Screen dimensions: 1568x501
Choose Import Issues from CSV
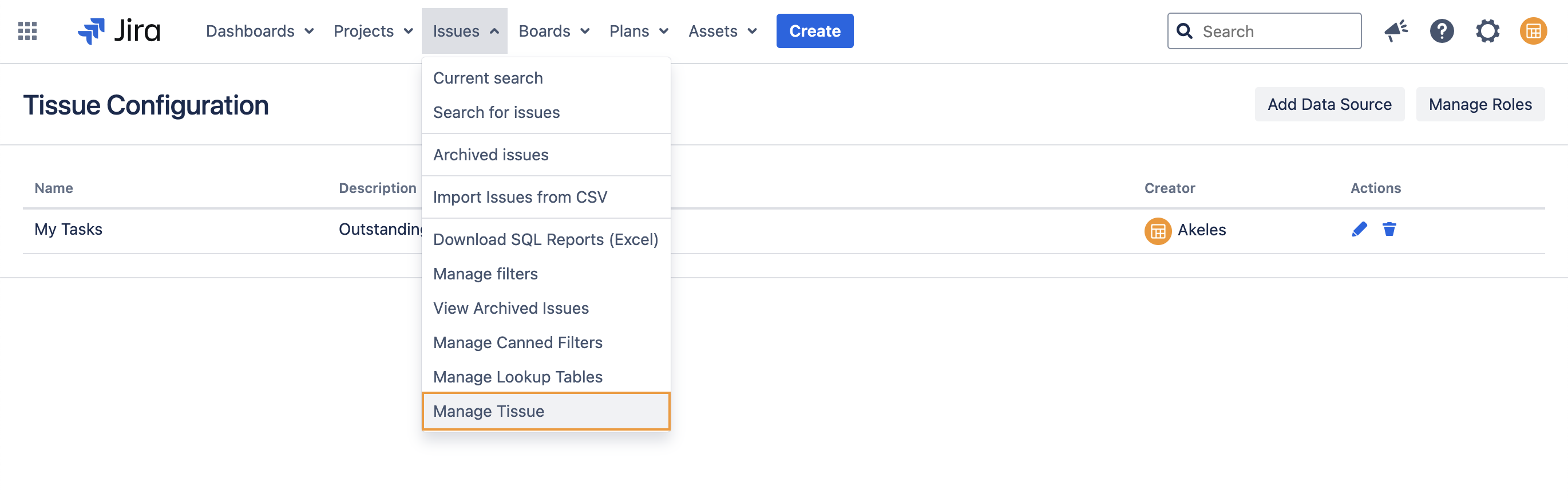coord(520,197)
